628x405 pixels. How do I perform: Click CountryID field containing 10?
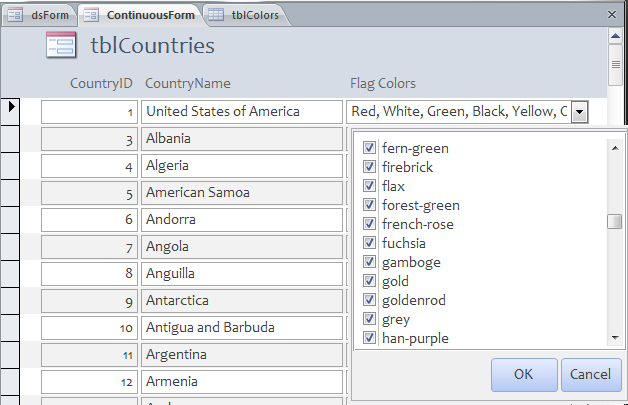(89, 328)
